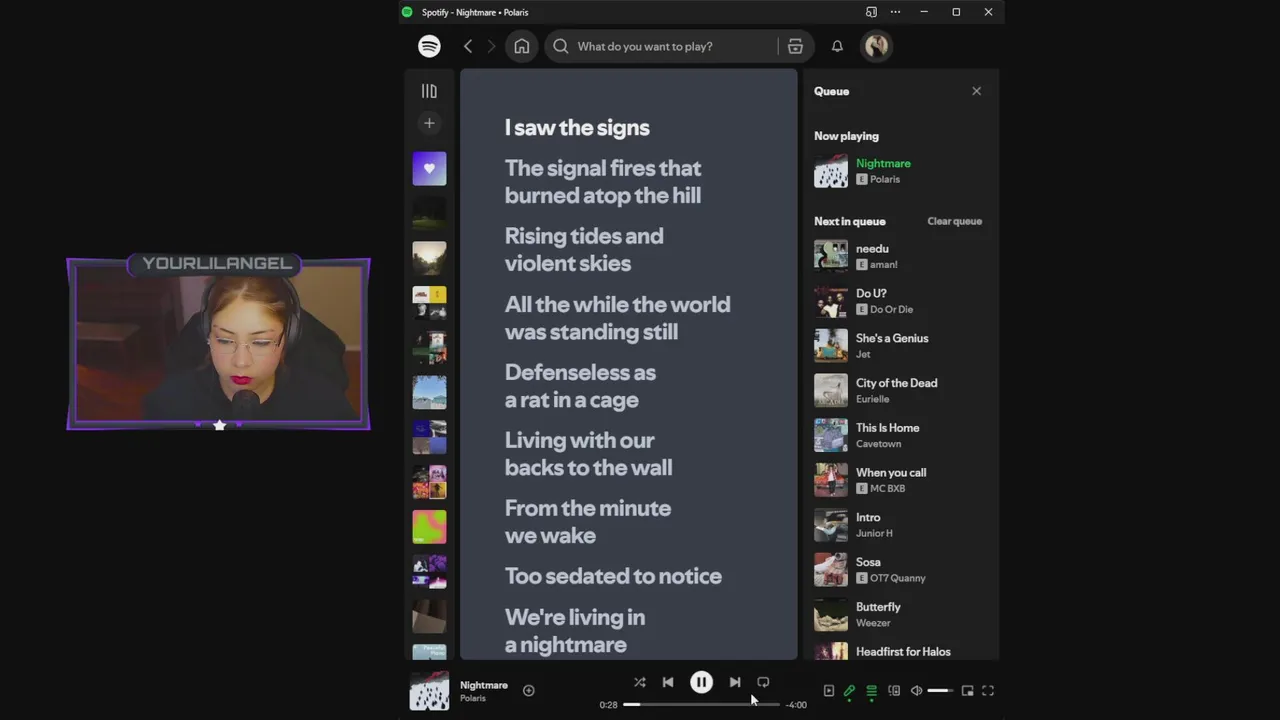Go forward with the right chevron arrow
1280x720 pixels.
pos(491,46)
